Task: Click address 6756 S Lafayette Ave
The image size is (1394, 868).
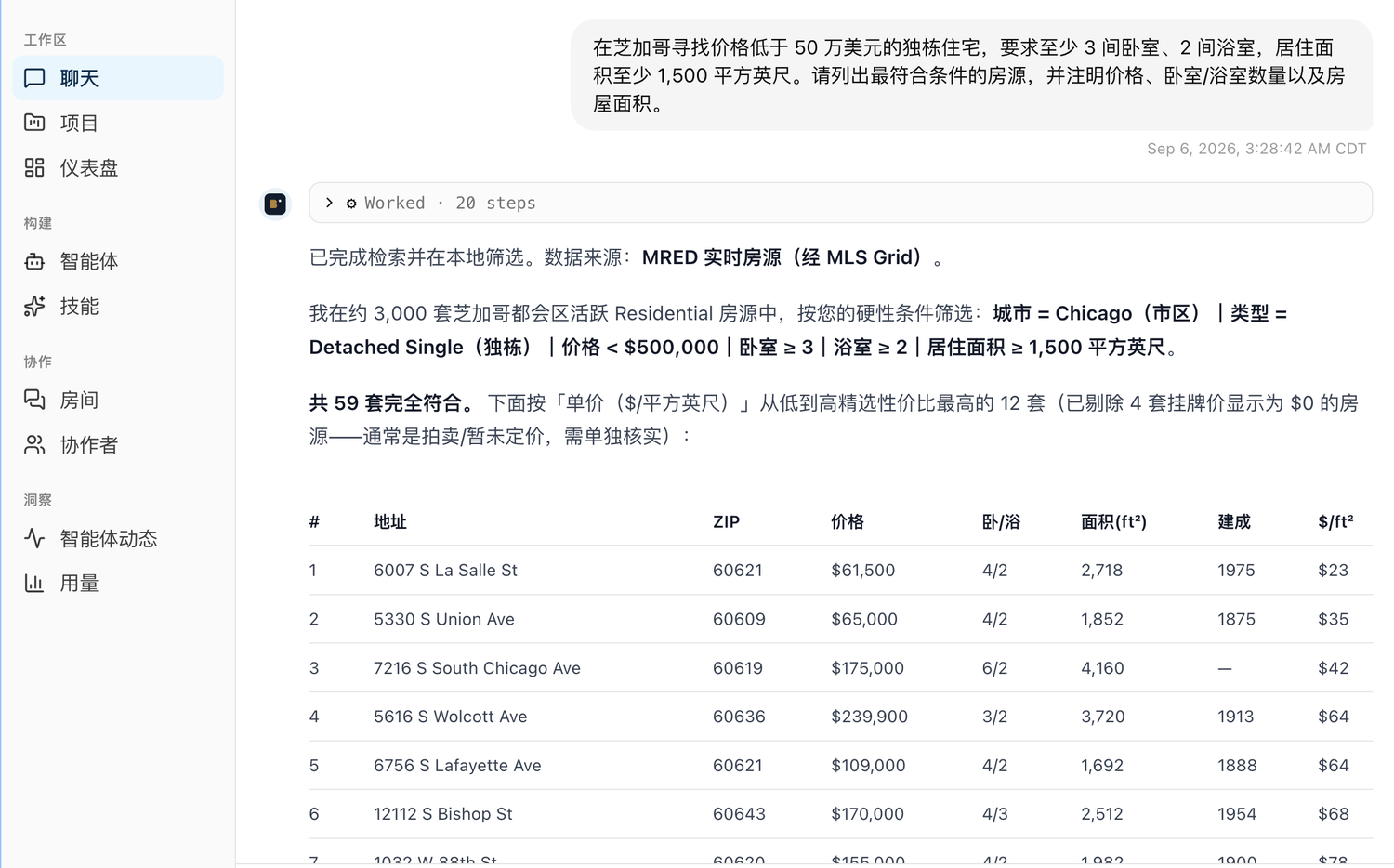Action: pos(457,765)
